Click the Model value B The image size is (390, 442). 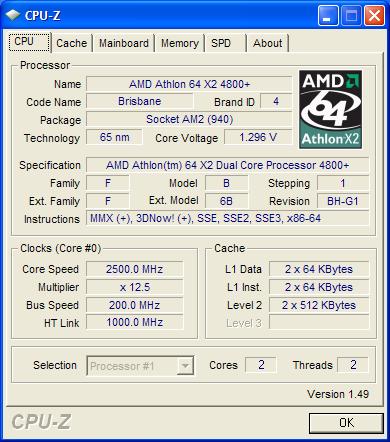pos(226,183)
